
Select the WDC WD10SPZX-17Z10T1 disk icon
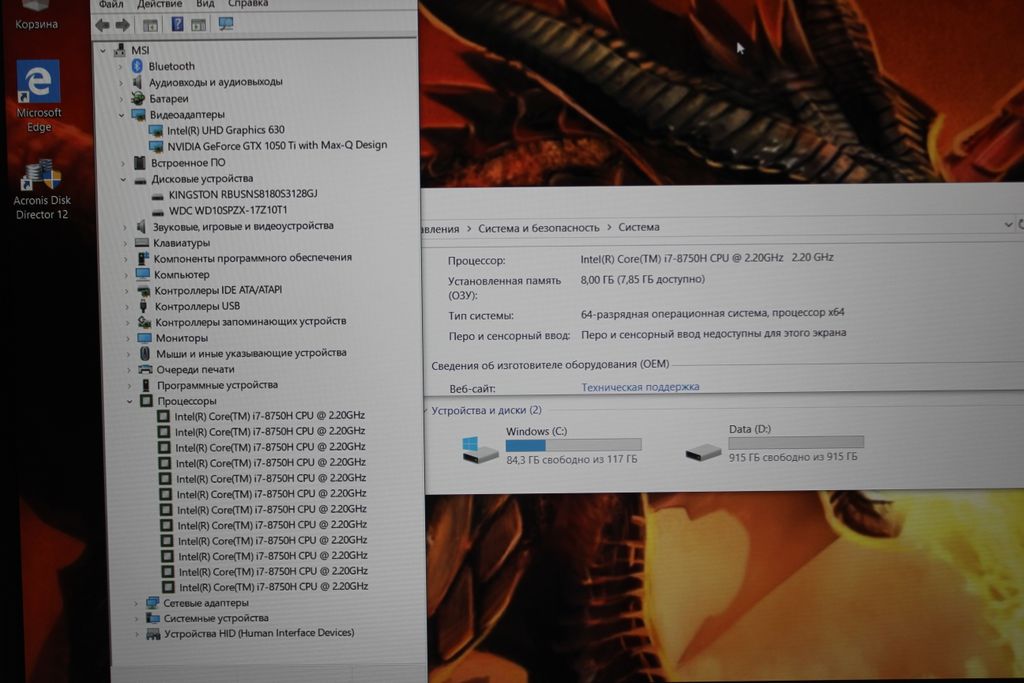[x=158, y=211]
